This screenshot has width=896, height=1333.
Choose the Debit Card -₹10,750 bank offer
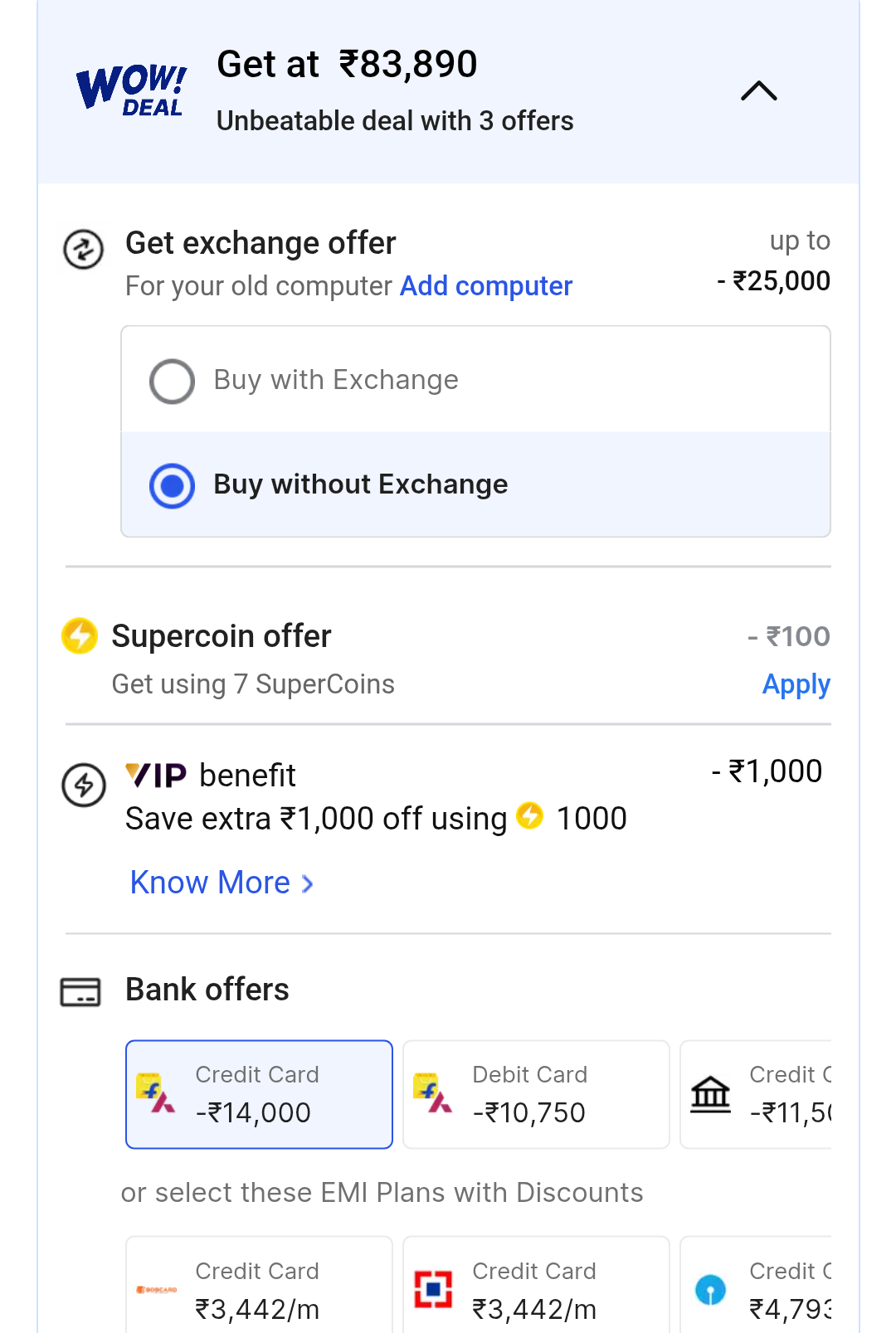pos(536,1094)
